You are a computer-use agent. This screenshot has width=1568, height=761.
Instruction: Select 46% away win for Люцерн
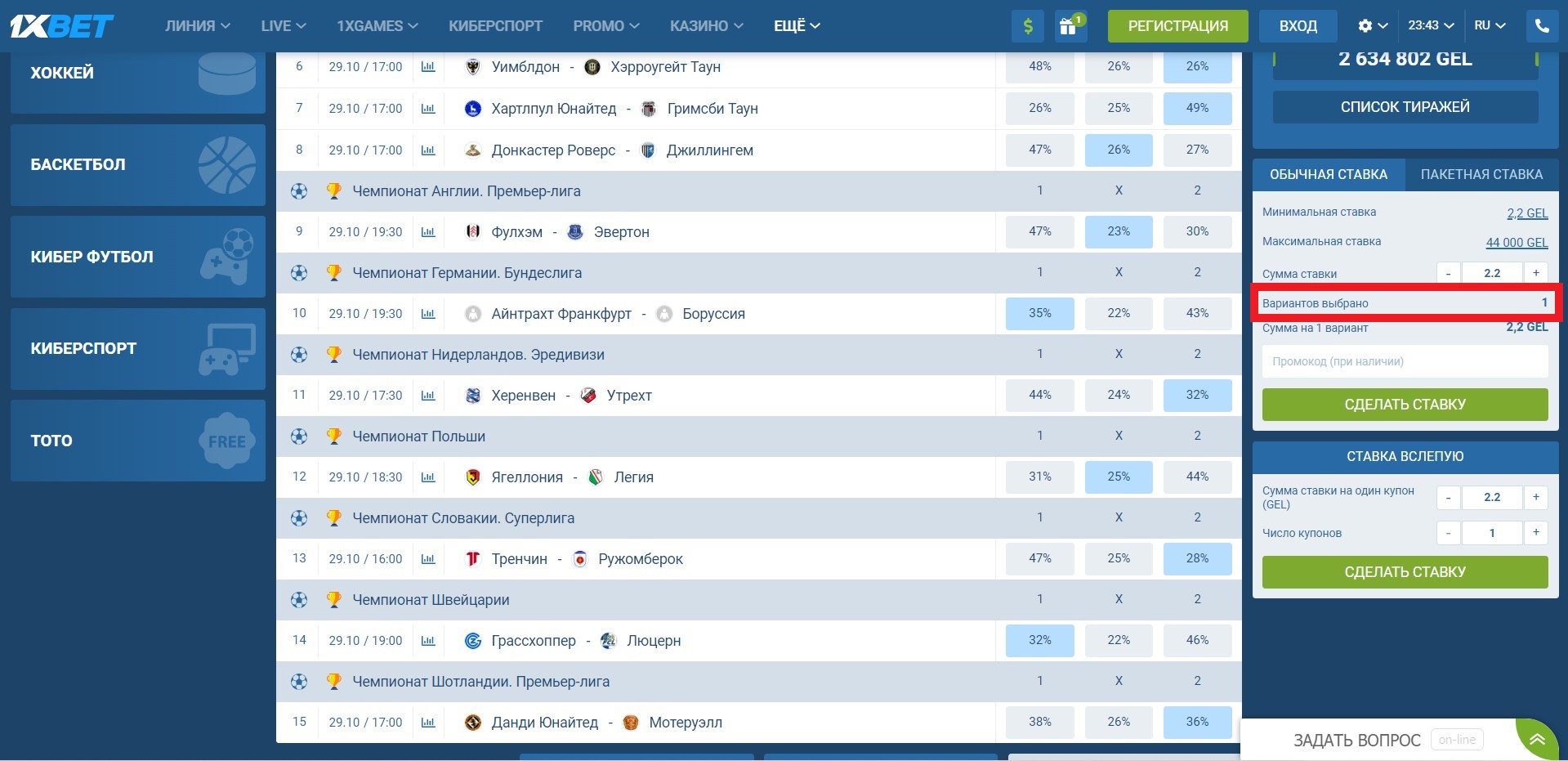[1197, 640]
